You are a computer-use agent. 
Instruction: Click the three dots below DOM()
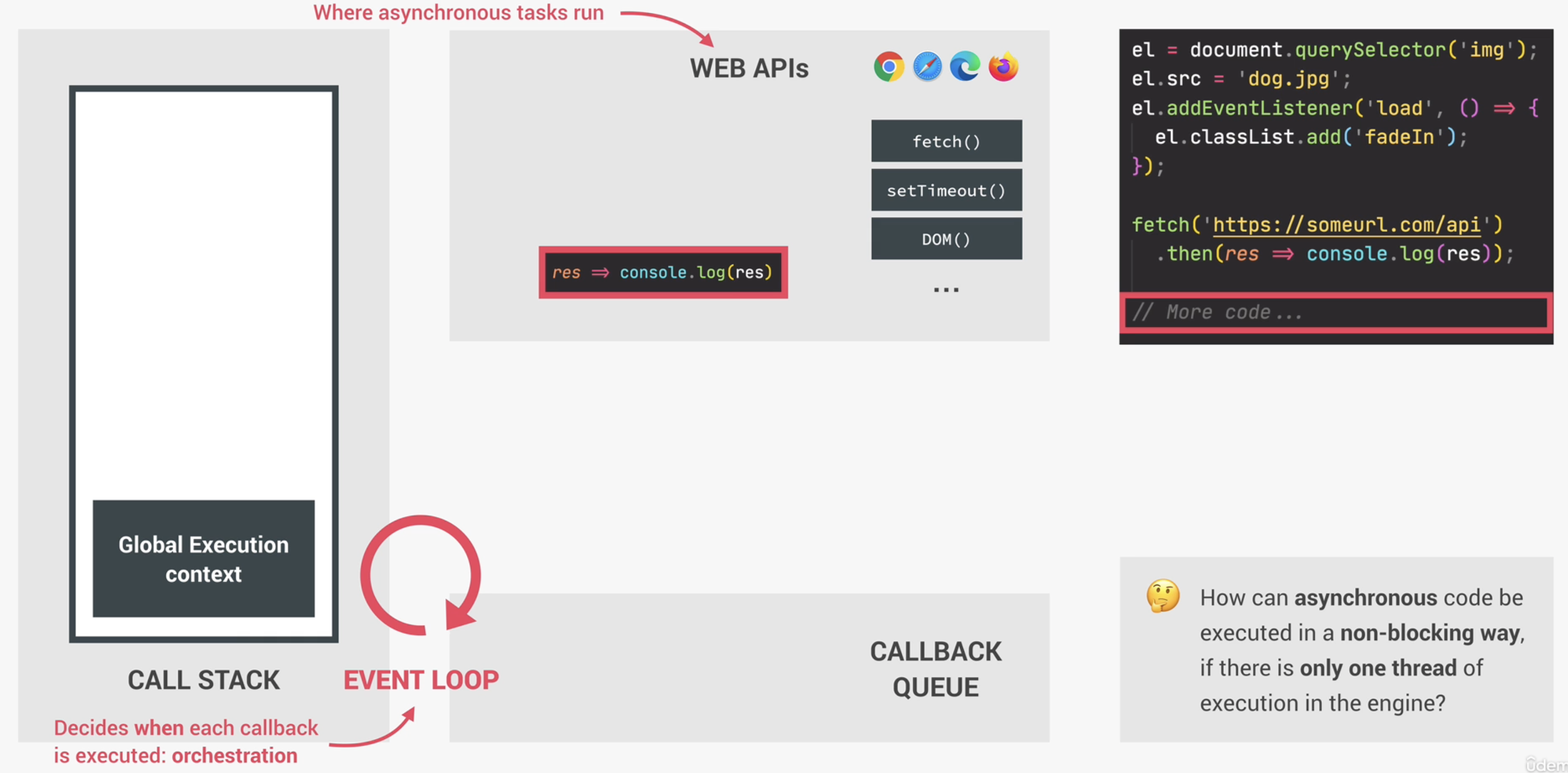(x=946, y=290)
